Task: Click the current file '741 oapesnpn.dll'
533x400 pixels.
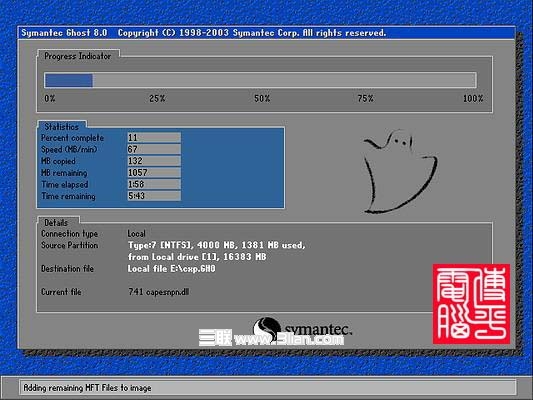Action: 159,292
